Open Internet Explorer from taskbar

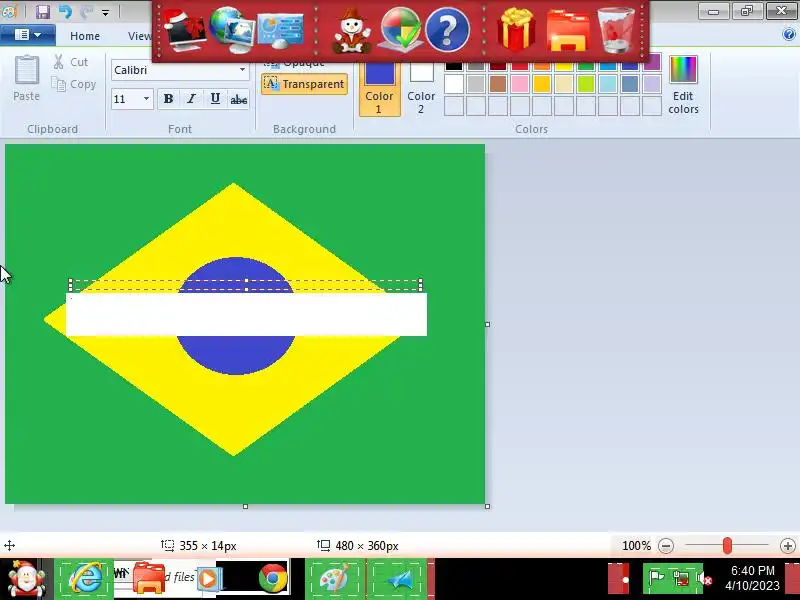pos(85,579)
